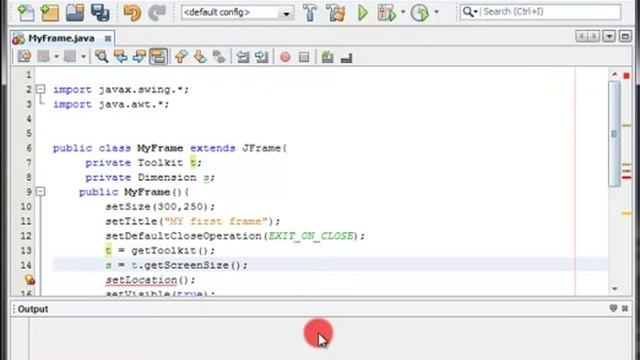Find next occurrence icon
The height and width of the screenshot is (360, 640).
coord(139,56)
